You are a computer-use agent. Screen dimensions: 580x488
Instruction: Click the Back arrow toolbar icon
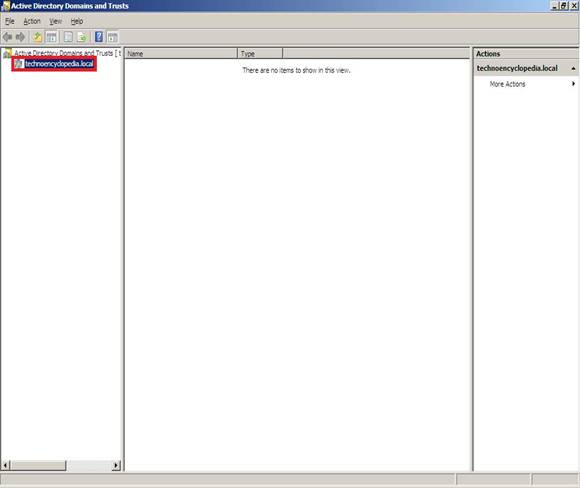click(x=7, y=37)
